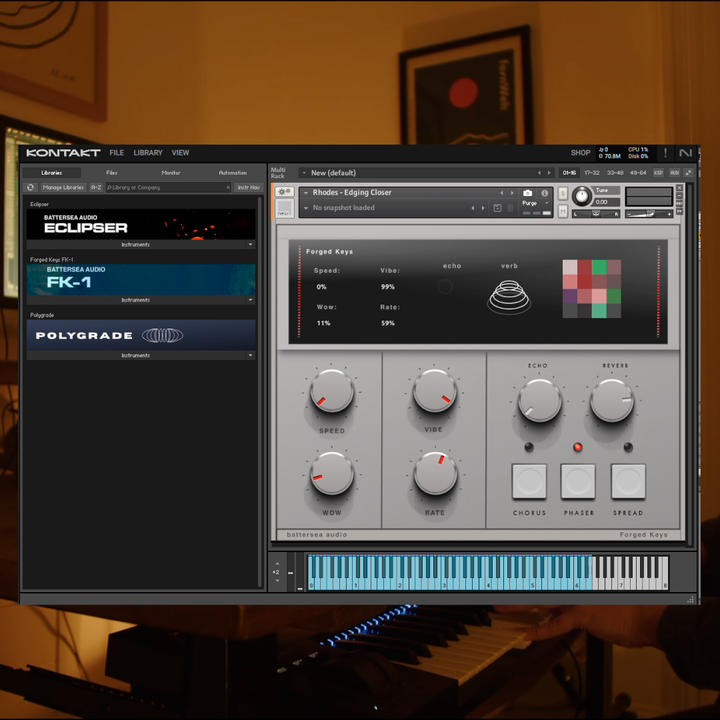
Task: Open the Purge dropdown menu
Action: pos(531,203)
